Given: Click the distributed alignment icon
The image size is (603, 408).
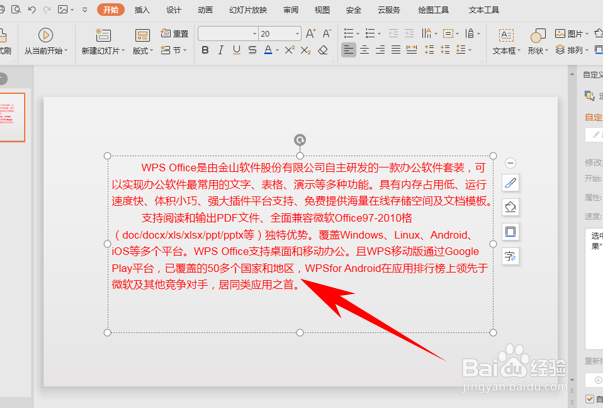Looking at the screenshot, I should (412, 50).
